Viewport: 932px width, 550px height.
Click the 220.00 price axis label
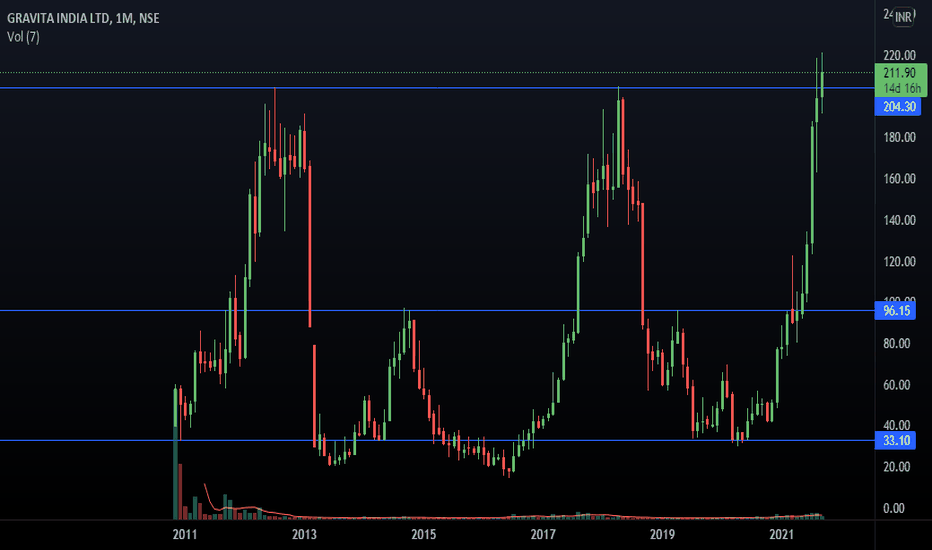point(899,55)
